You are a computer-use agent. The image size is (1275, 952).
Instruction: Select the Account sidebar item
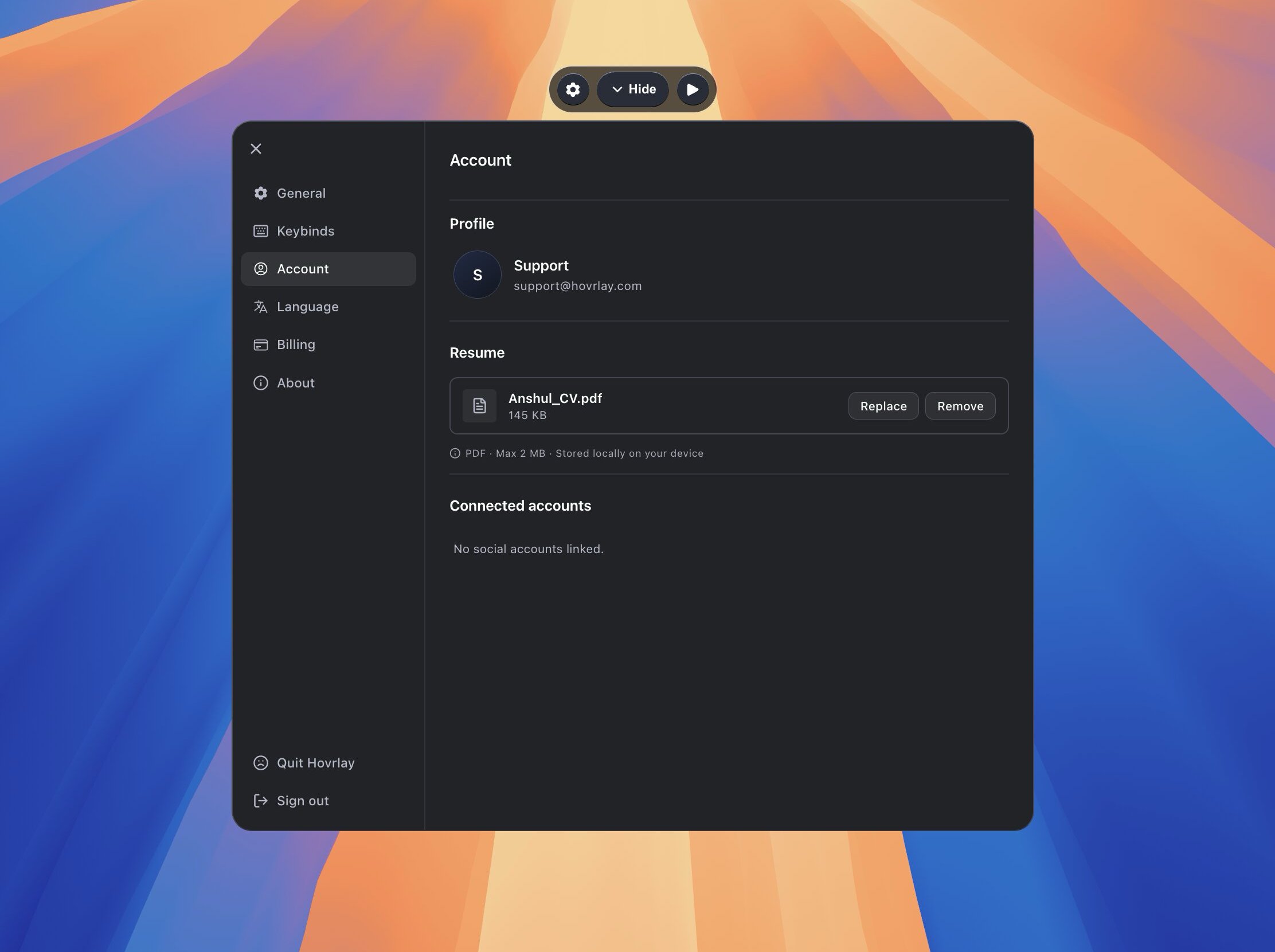(x=328, y=269)
